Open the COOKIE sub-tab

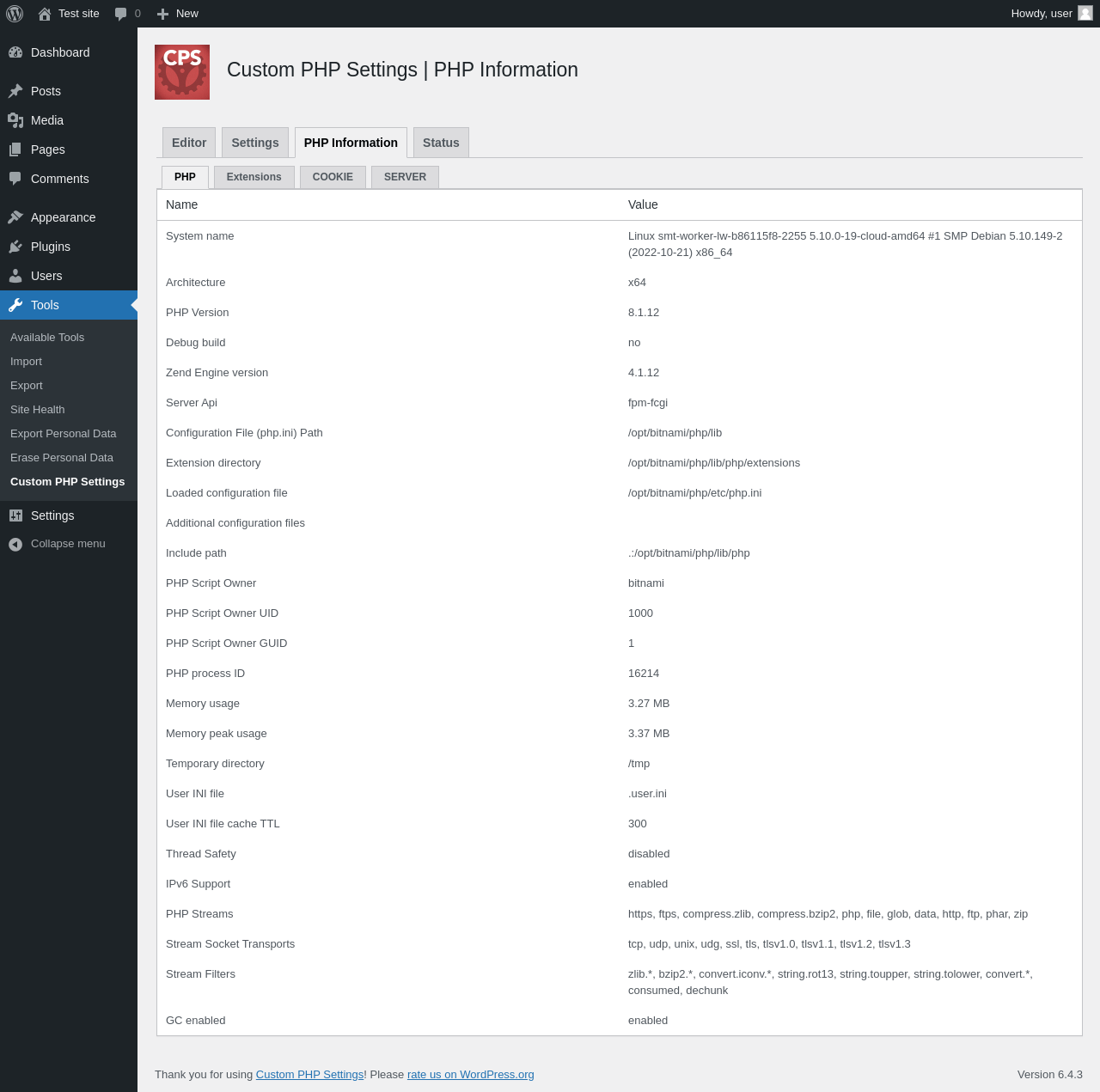pyautogui.click(x=333, y=177)
